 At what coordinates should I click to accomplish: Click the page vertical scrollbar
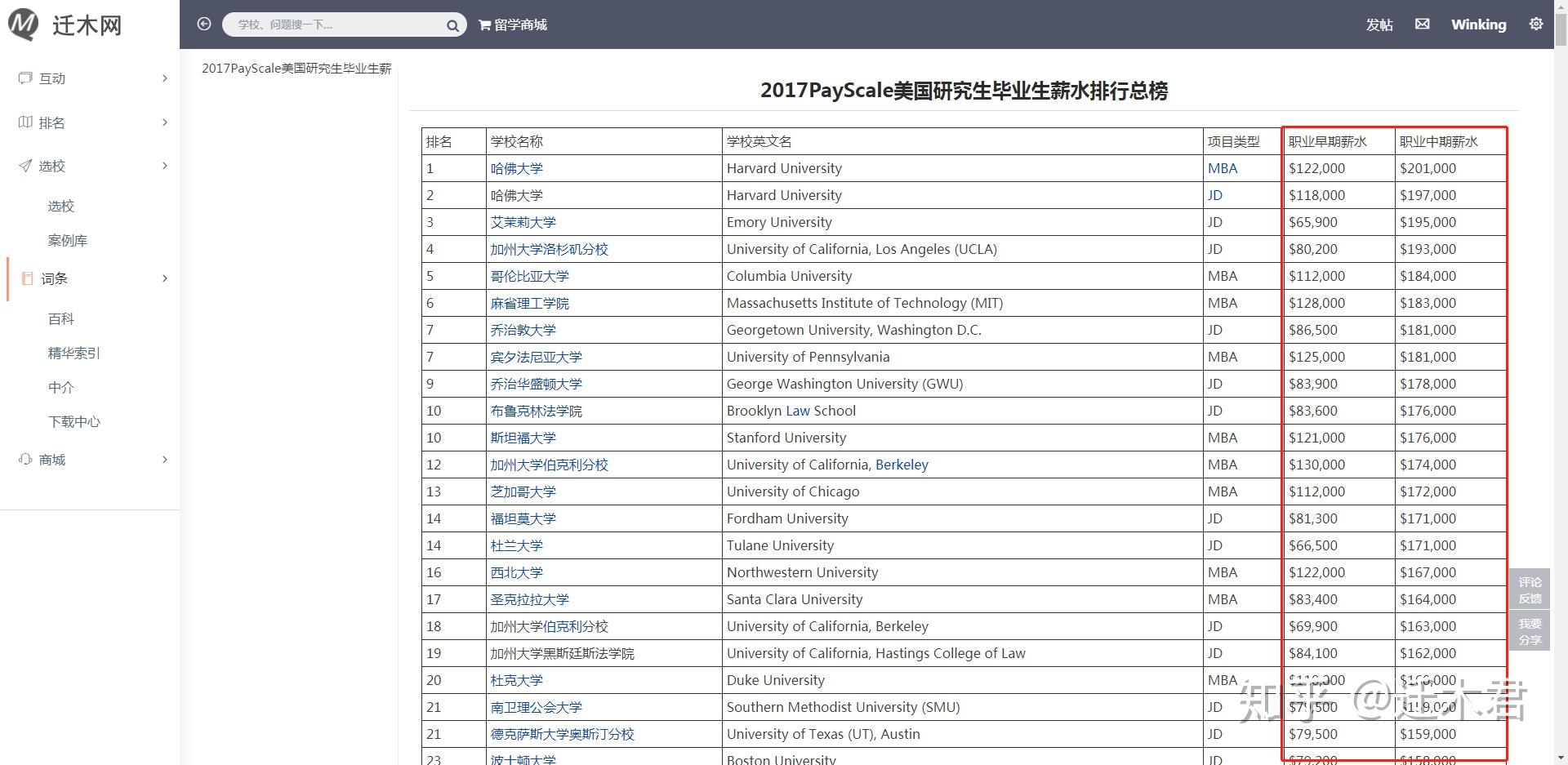(1561, 382)
